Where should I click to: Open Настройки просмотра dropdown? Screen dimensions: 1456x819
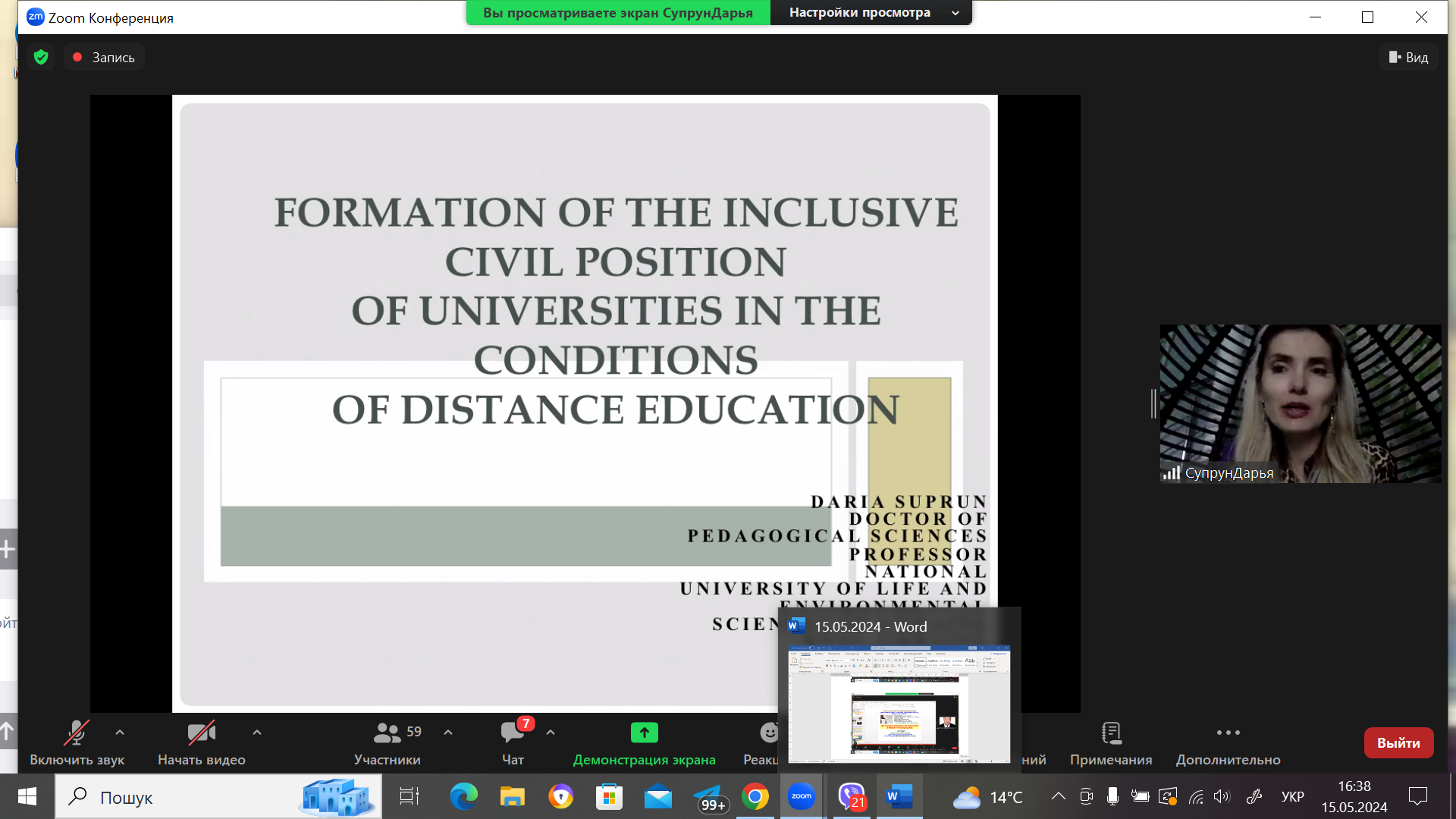[871, 13]
